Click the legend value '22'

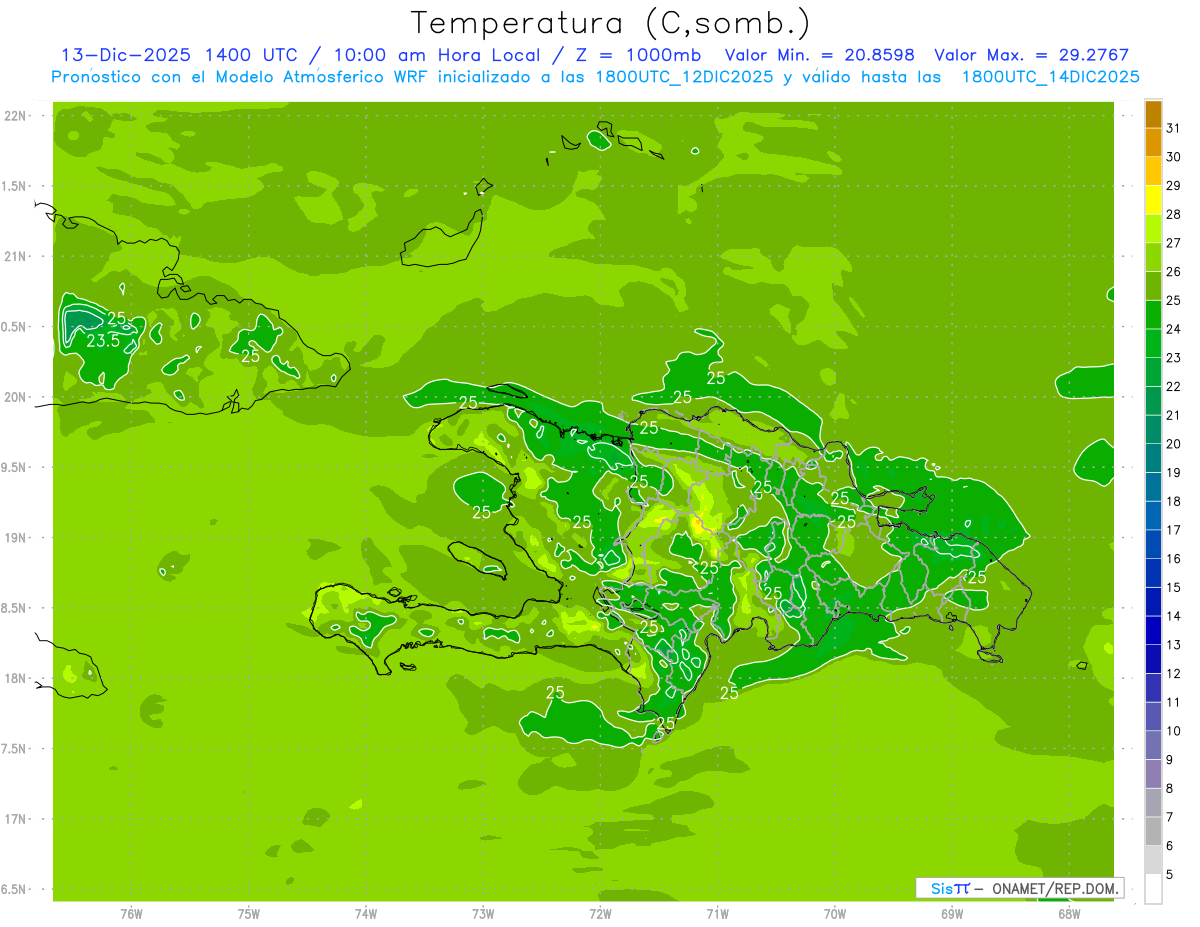pyautogui.click(x=1173, y=386)
